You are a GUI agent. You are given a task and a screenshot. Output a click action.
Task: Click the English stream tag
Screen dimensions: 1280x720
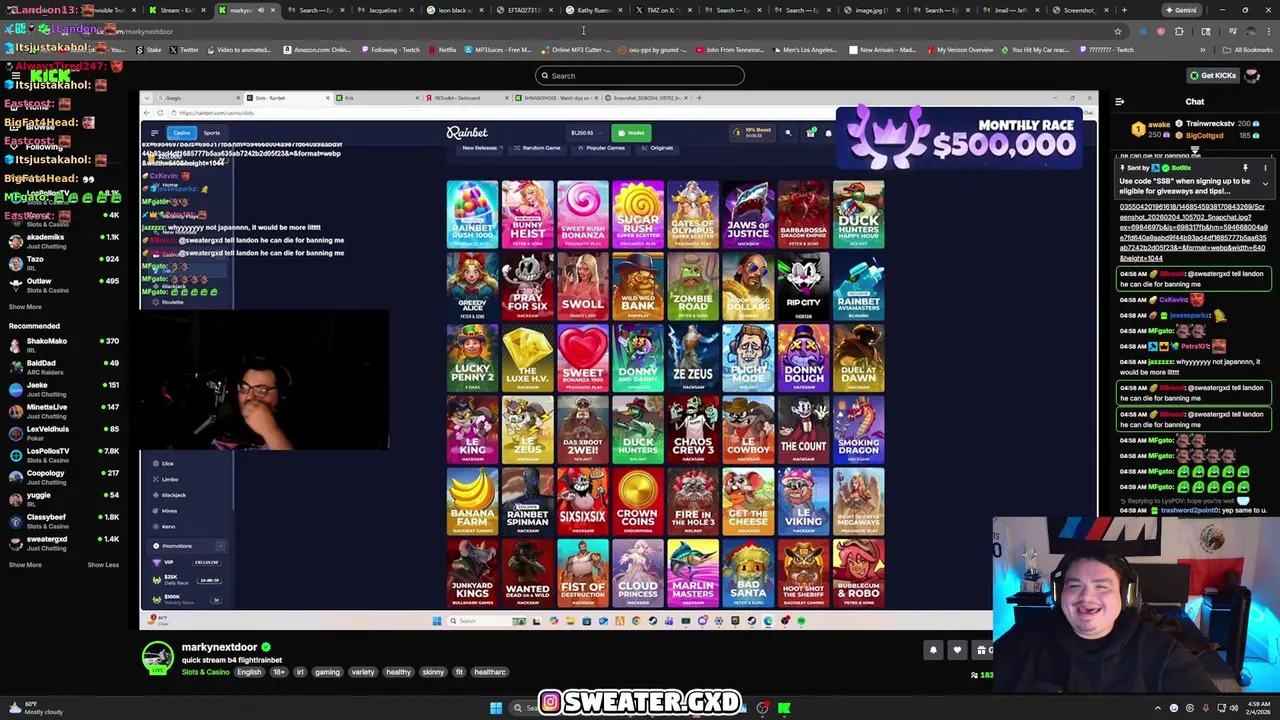pyautogui.click(x=249, y=672)
